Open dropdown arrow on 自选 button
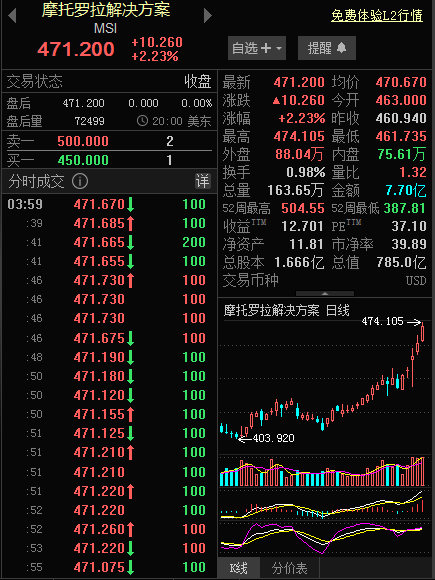This screenshot has height=580, width=435. [279, 48]
